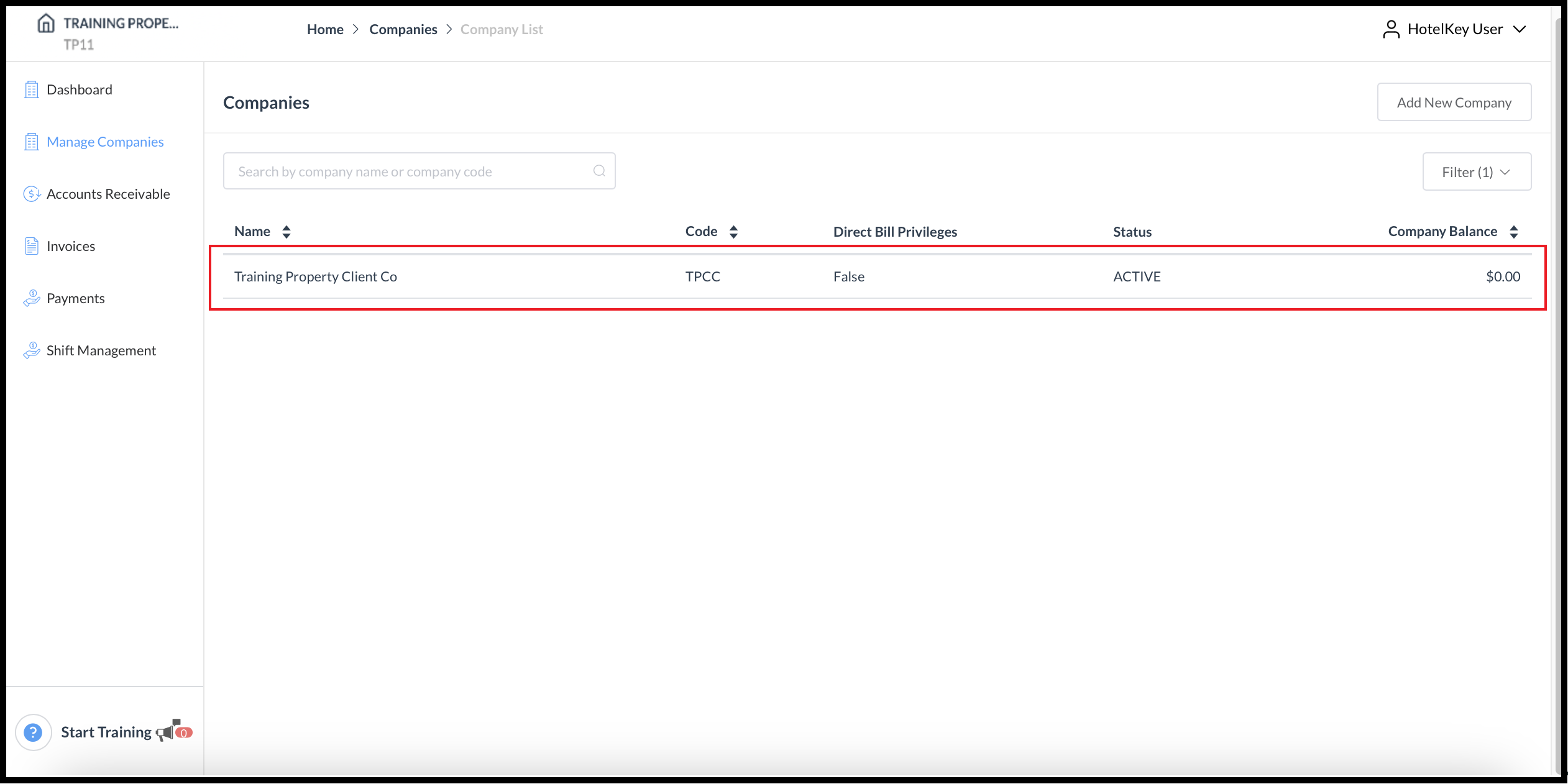Open Training Property Client Co row
The image size is (1568, 784).
point(316,277)
